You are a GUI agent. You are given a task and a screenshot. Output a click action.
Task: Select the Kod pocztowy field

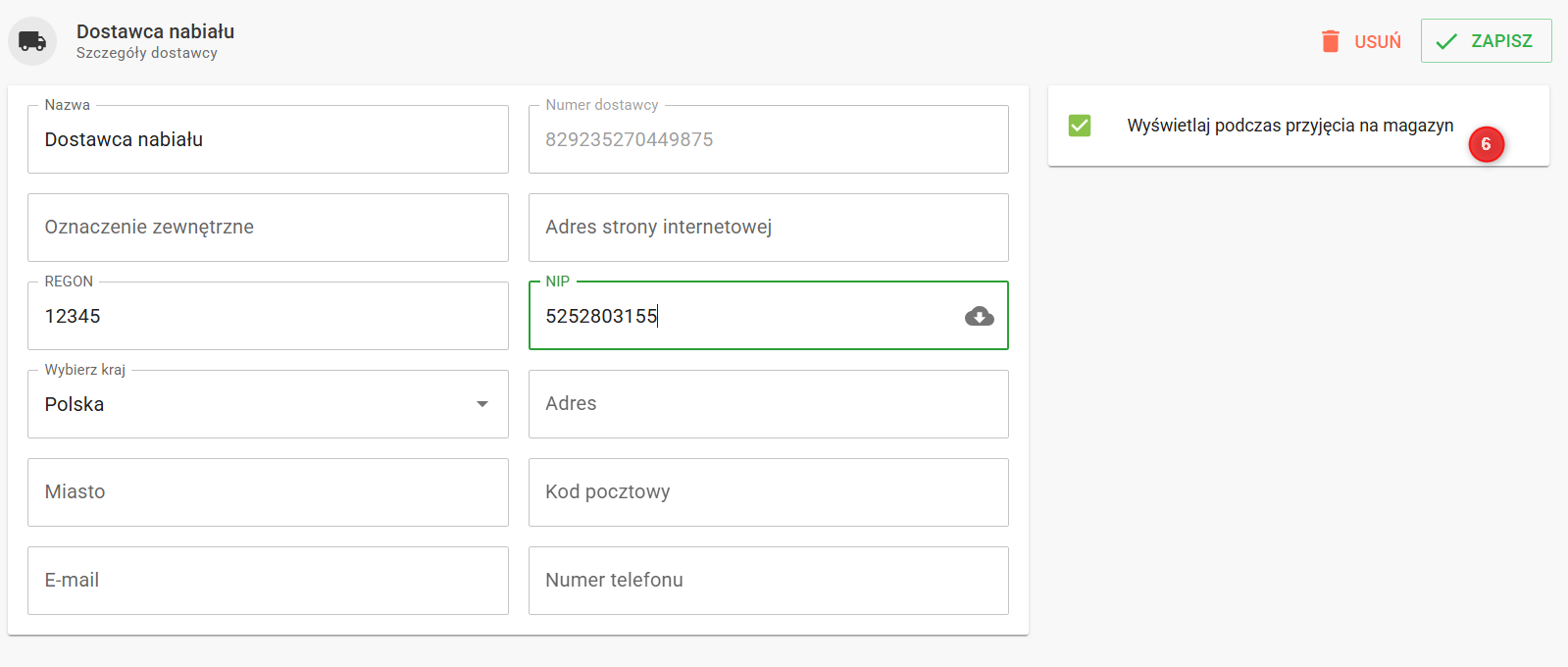[768, 492]
